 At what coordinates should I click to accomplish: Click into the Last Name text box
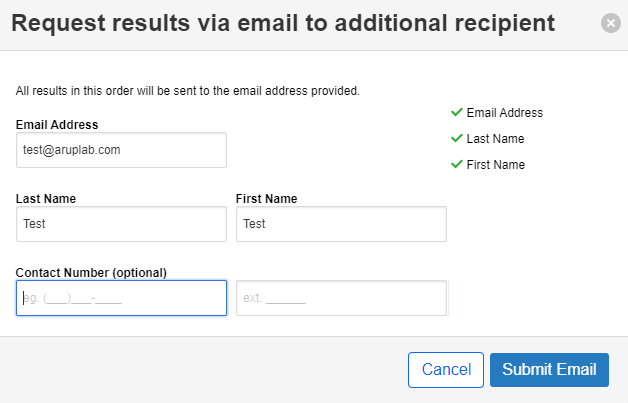pyautogui.click(x=121, y=224)
